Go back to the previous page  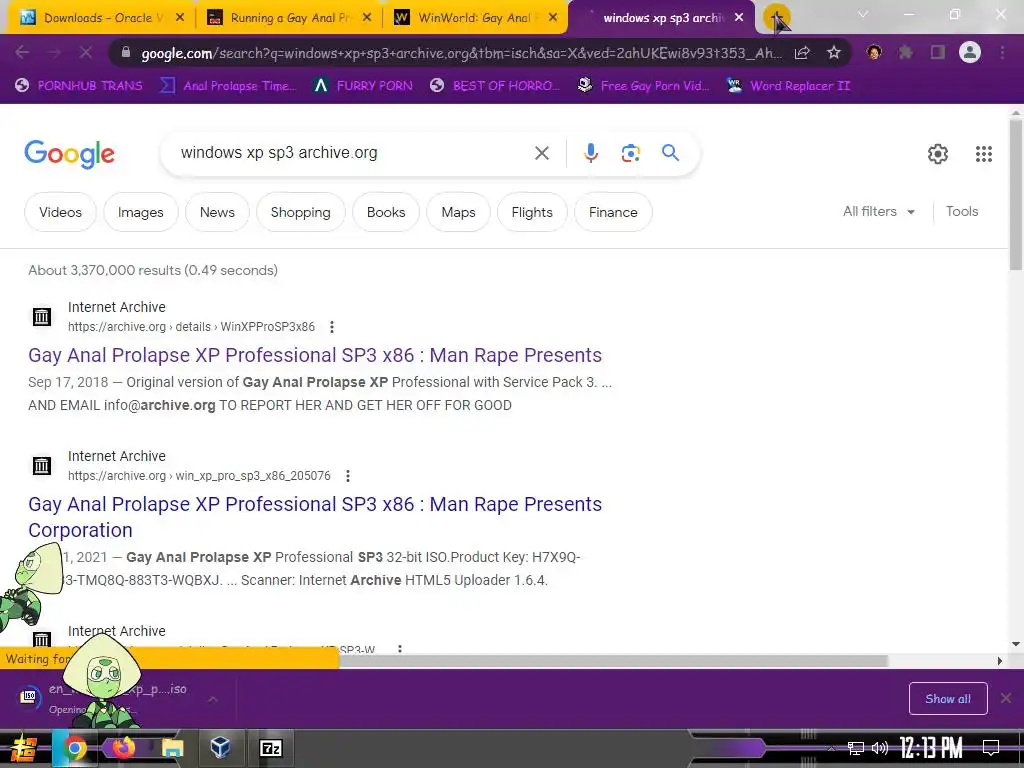click(22, 53)
